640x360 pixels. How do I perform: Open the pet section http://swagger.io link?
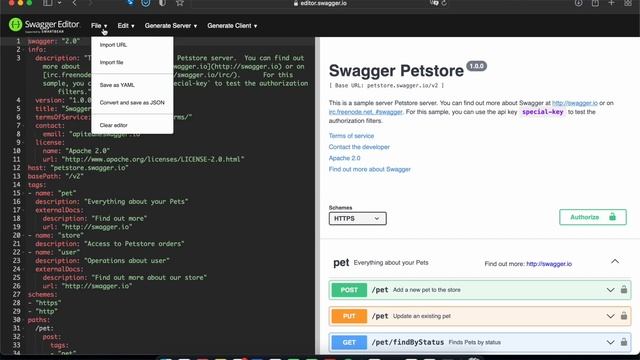(549, 264)
